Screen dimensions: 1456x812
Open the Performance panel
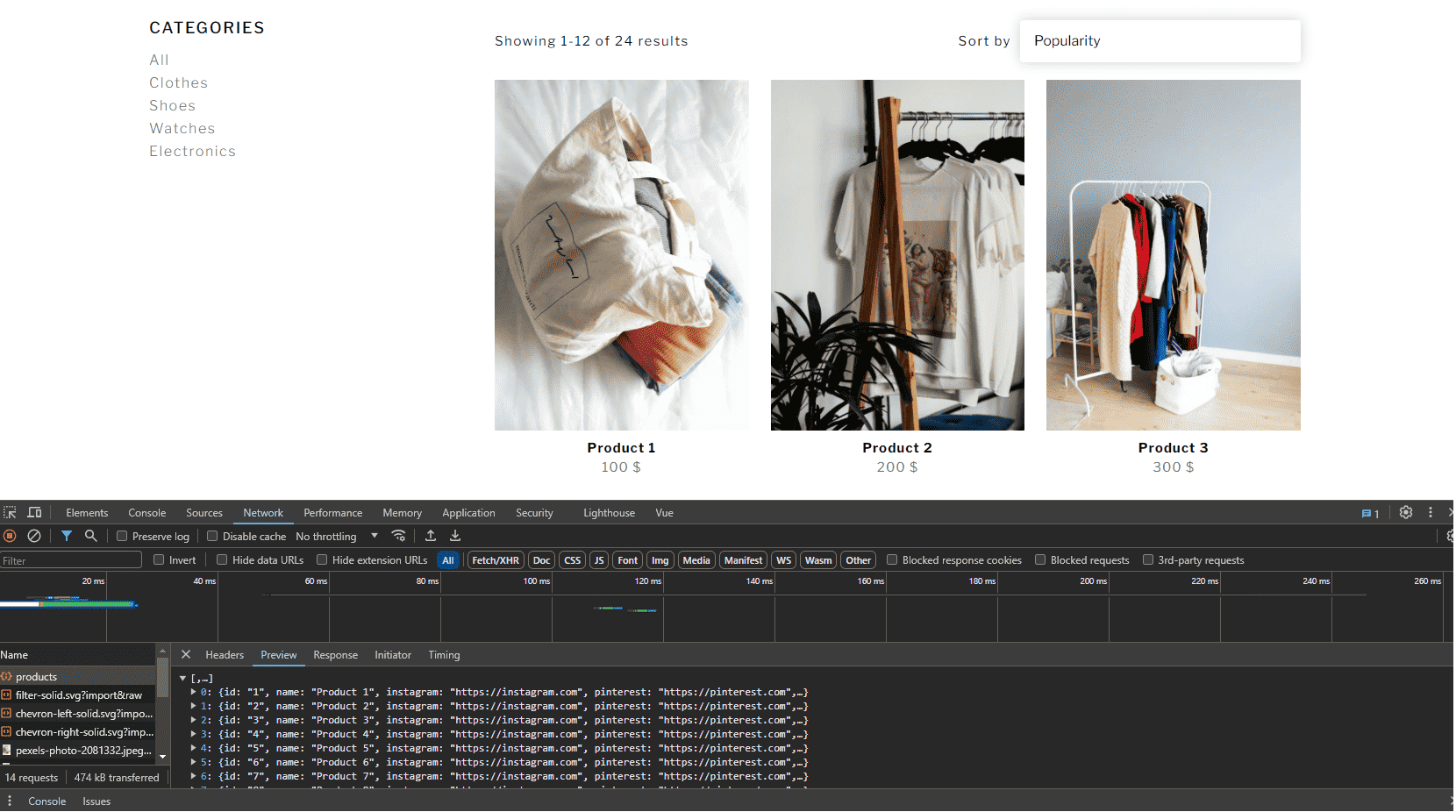(x=332, y=513)
